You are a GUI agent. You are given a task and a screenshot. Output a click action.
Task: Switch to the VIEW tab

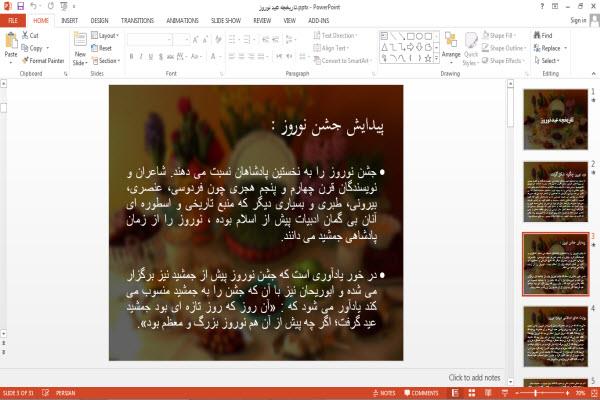[289, 20]
